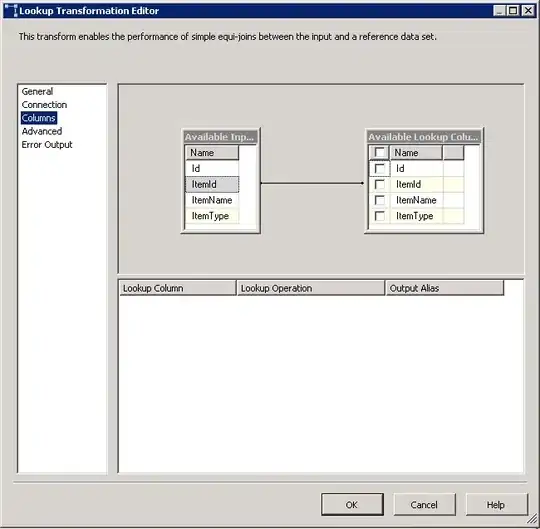540x529 pixels.
Task: Check the ItemName lookup column checkbox
Action: point(380,200)
